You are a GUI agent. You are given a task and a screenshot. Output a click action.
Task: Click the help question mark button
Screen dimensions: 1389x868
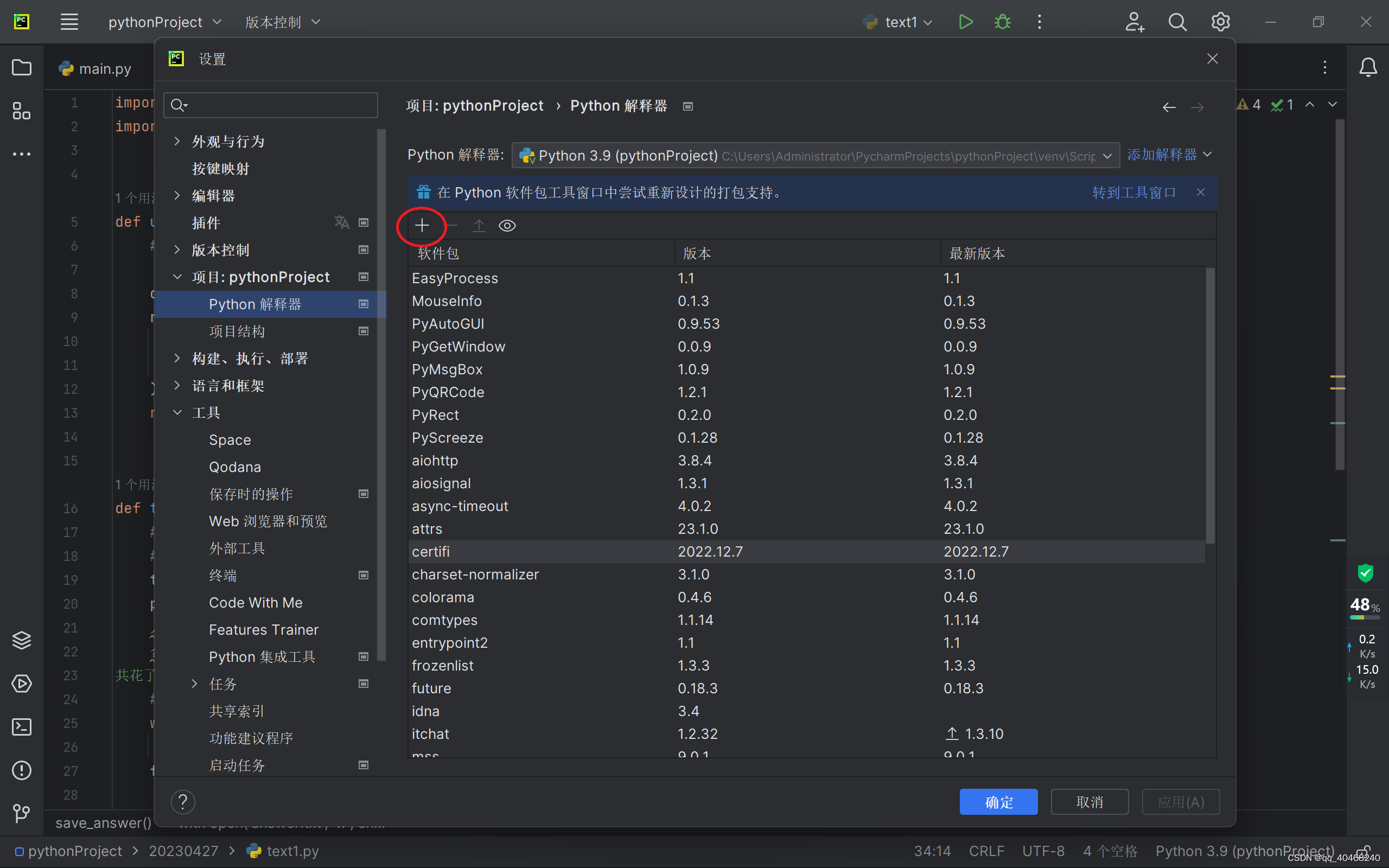click(x=183, y=801)
